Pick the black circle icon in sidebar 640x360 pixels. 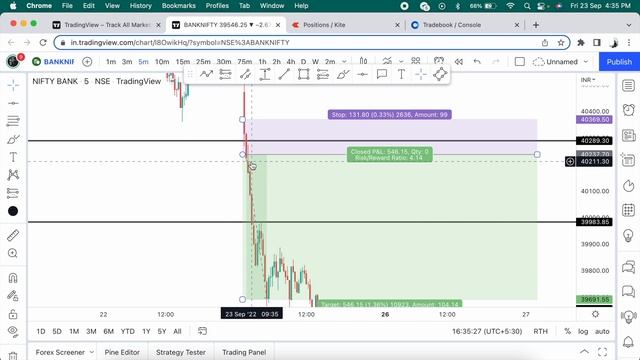[13, 211]
